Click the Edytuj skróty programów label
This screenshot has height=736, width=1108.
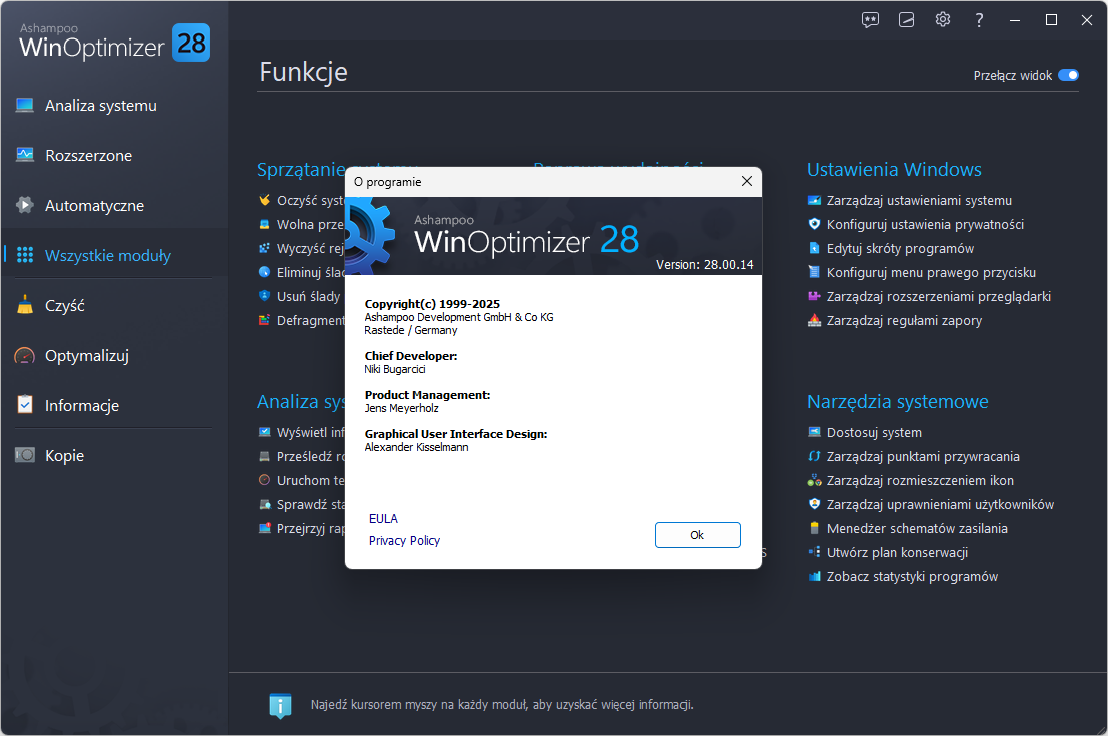click(x=900, y=249)
